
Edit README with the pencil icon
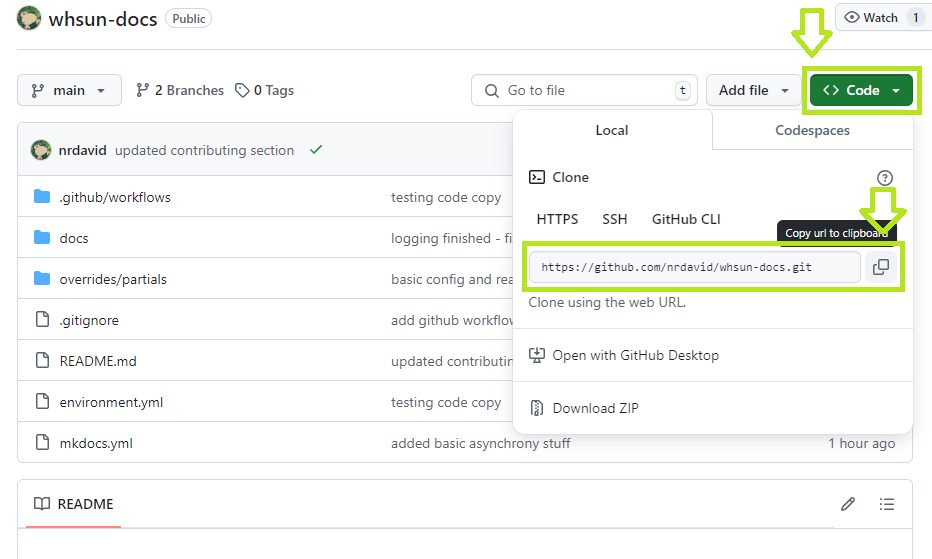(848, 504)
